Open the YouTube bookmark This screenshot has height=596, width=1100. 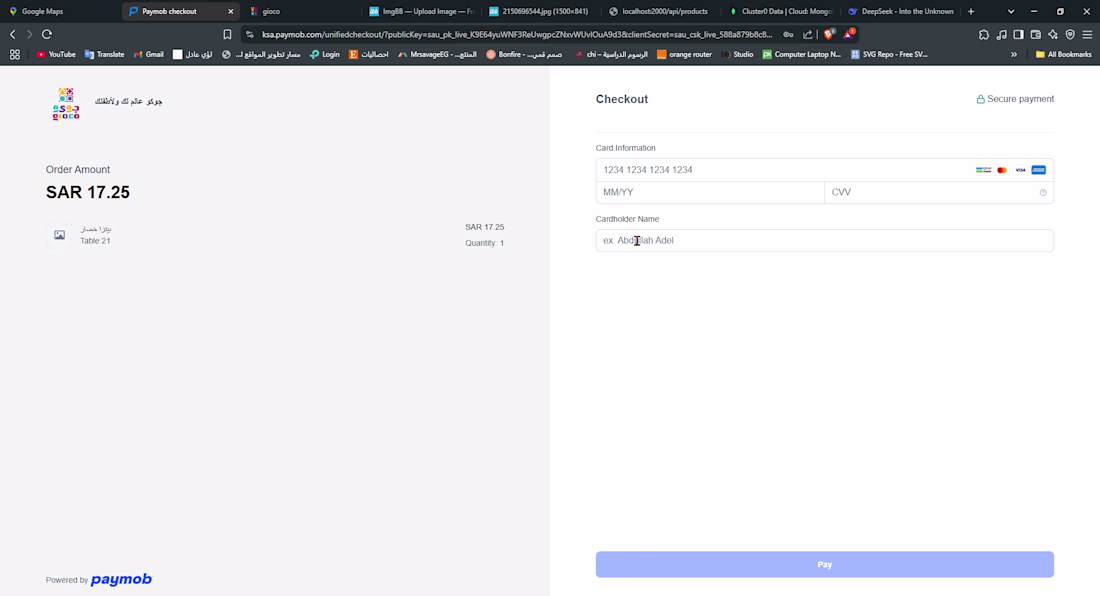pyautogui.click(x=56, y=54)
